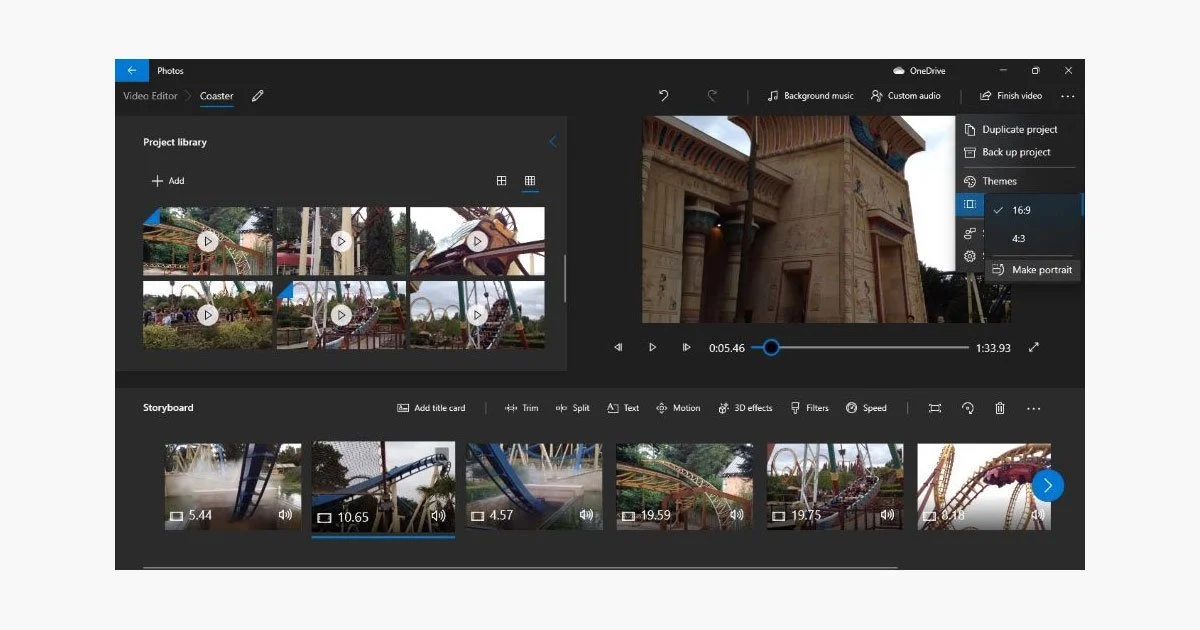1200x630 pixels.
Task: Open the Filters tool
Action: click(809, 408)
